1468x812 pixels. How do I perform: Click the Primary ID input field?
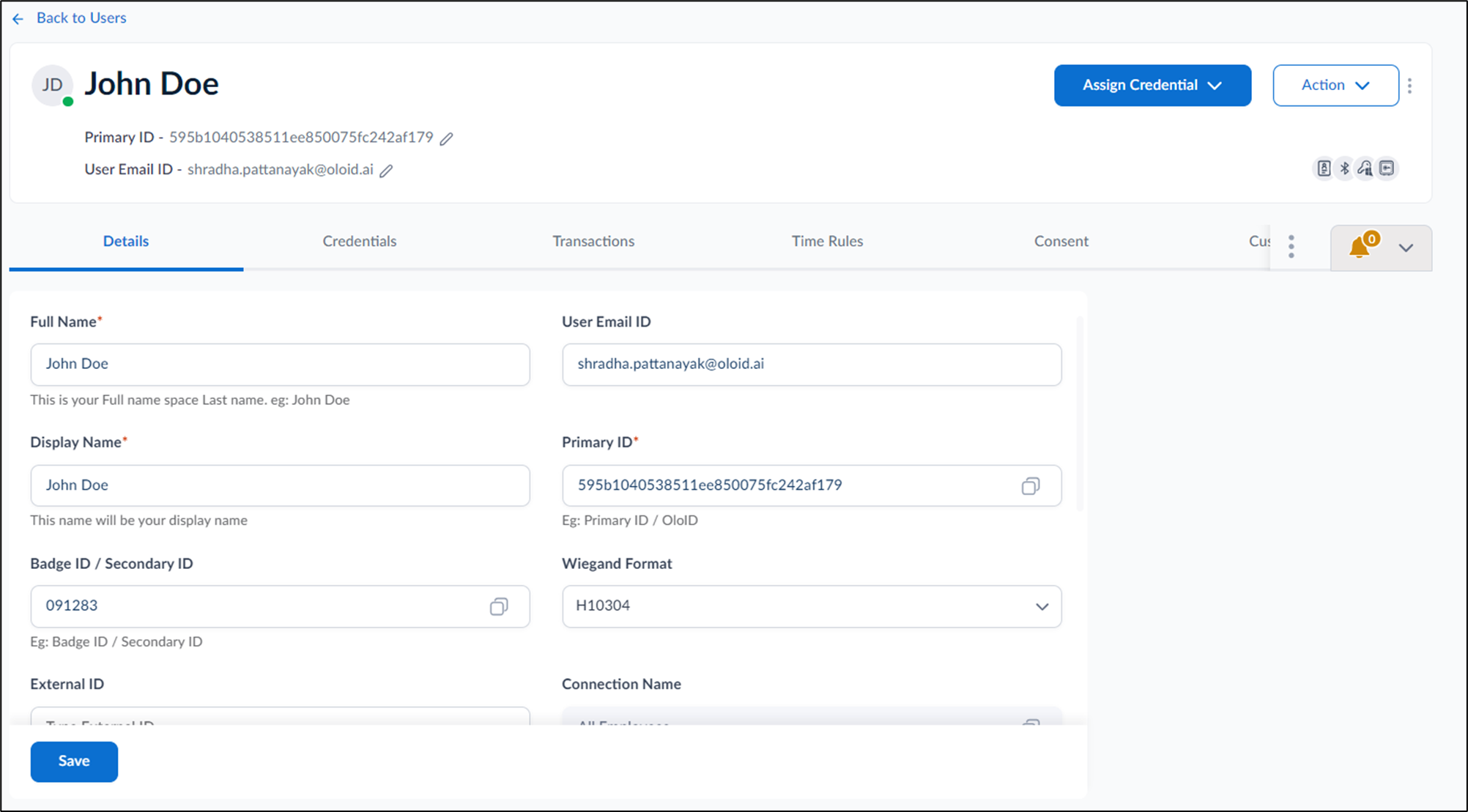(x=812, y=485)
